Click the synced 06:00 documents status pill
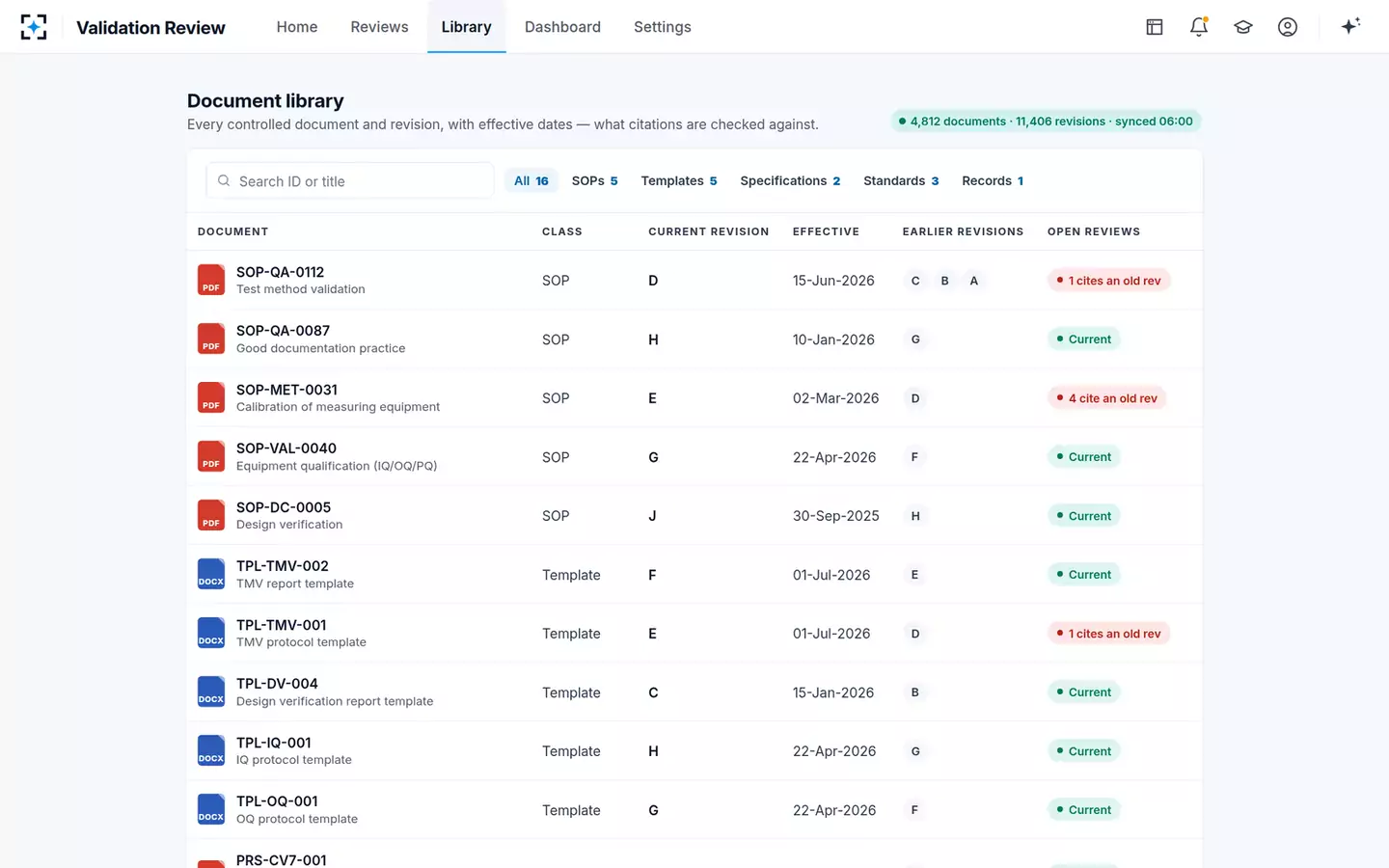This screenshot has width=1389, height=868. [1046, 122]
